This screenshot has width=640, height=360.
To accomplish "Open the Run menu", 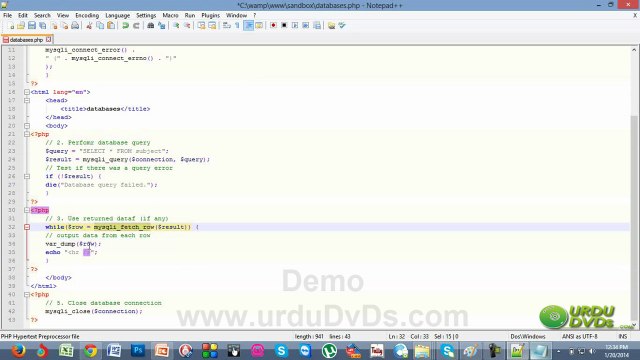I will [x=190, y=16].
